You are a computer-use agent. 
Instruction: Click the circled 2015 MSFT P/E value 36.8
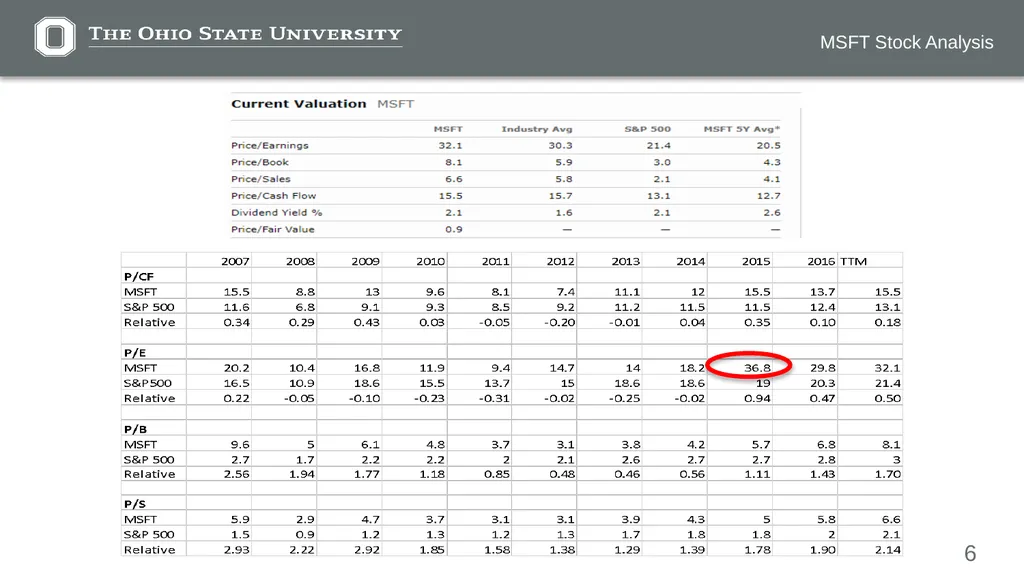[758, 368]
